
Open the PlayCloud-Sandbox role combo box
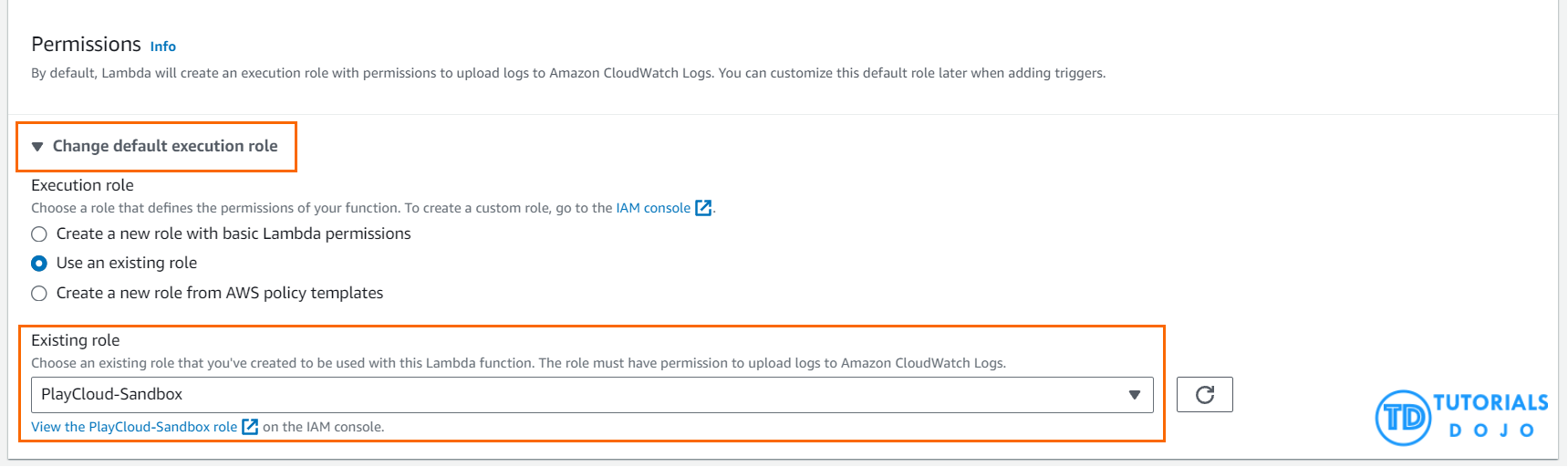(584, 395)
